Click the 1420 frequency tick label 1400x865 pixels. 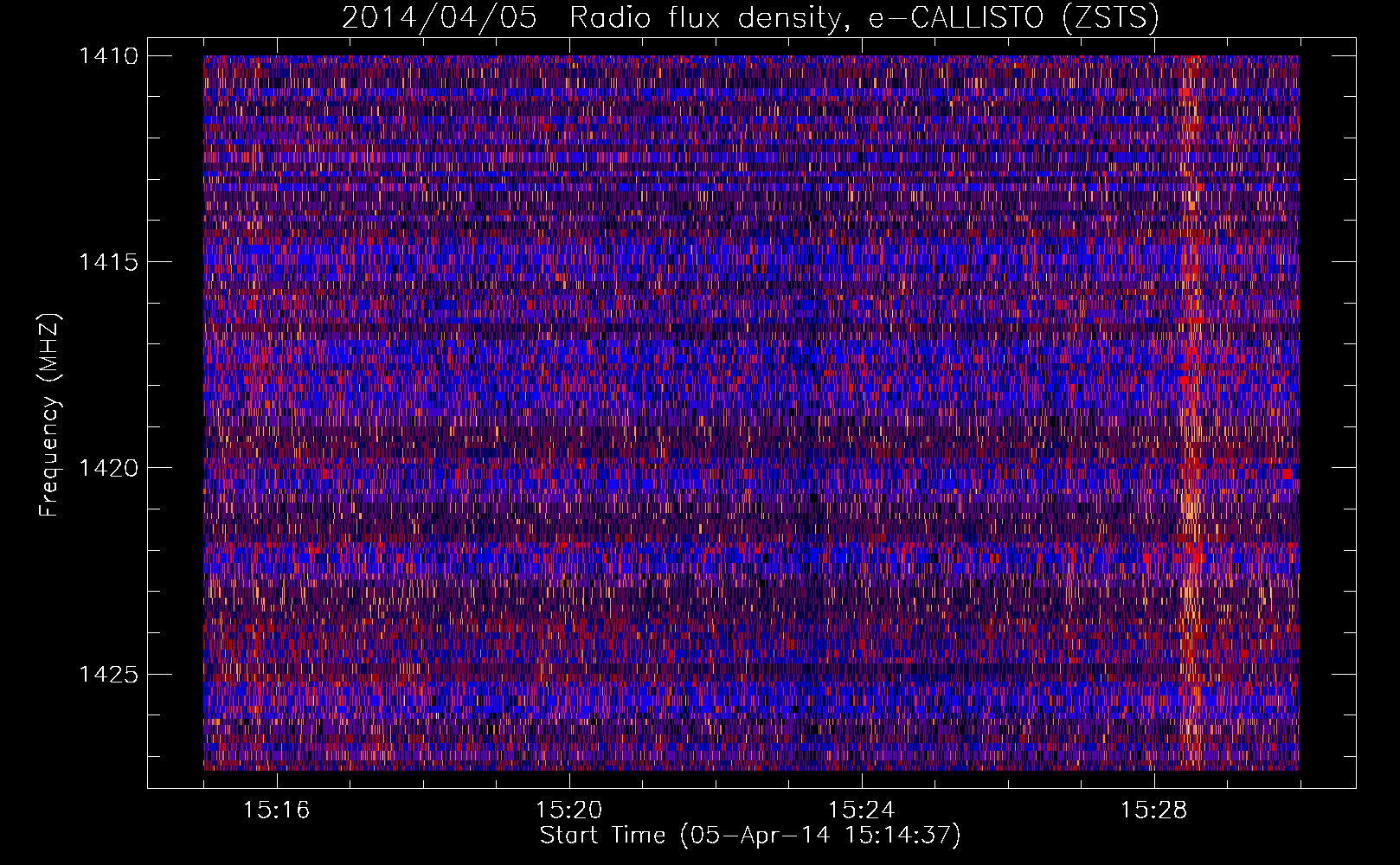[108, 468]
